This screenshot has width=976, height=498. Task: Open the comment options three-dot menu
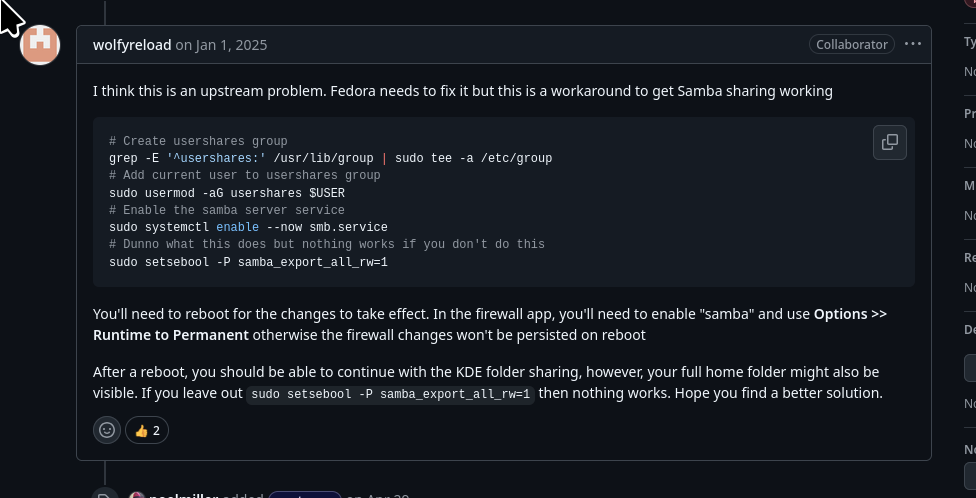coord(912,44)
